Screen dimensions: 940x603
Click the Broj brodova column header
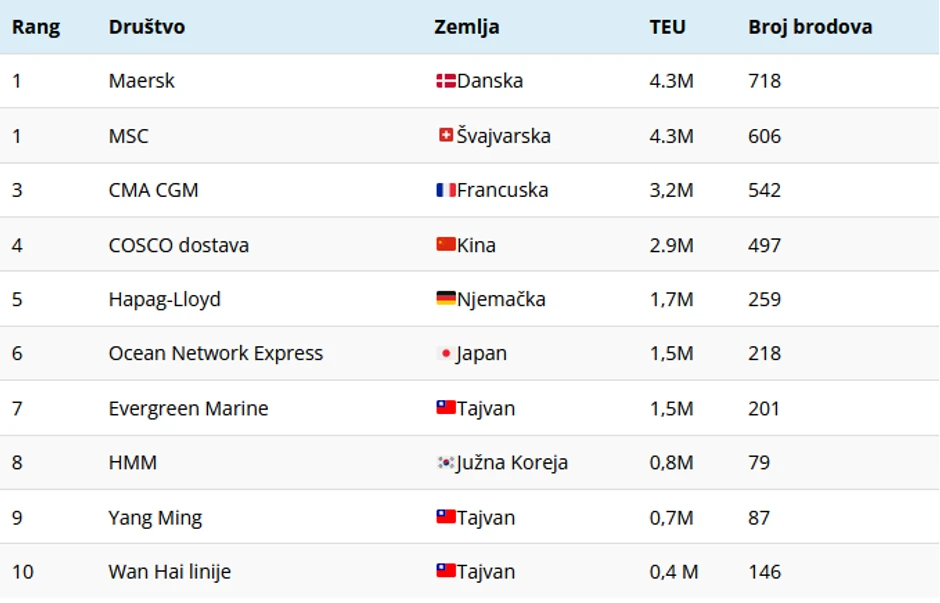pos(810,27)
